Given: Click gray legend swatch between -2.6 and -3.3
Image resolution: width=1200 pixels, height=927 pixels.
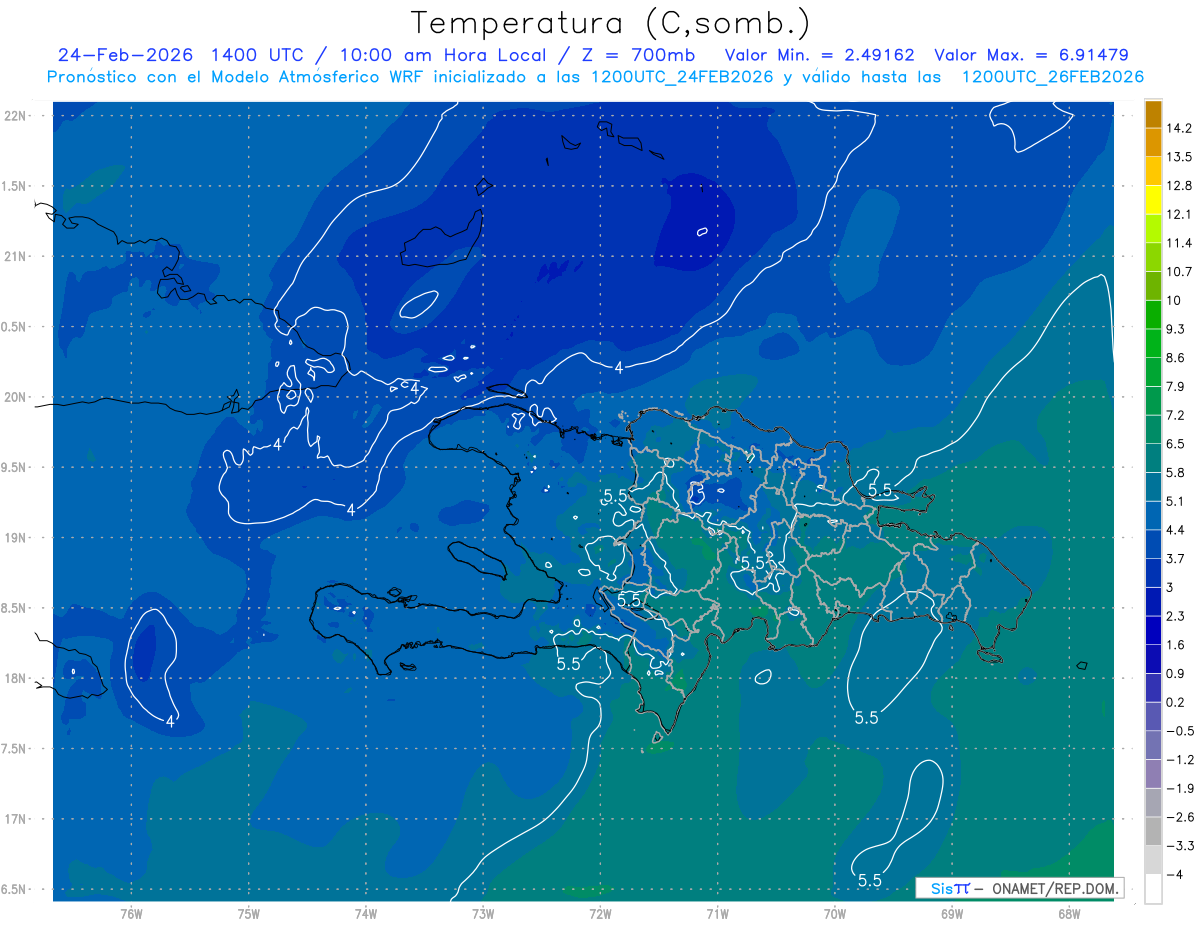Looking at the screenshot, I should [x=1153, y=831].
